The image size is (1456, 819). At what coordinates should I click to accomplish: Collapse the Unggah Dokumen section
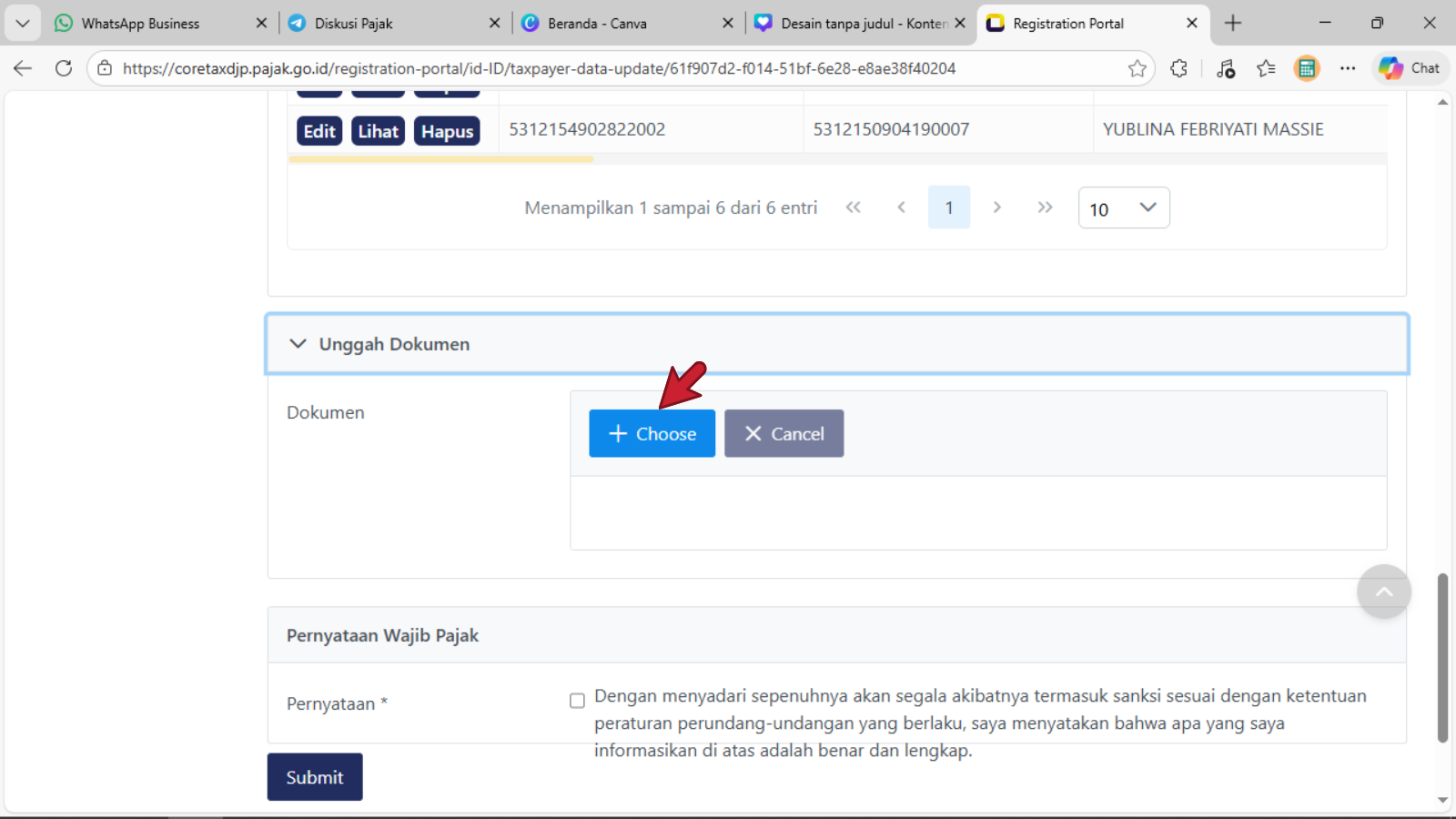(x=298, y=344)
